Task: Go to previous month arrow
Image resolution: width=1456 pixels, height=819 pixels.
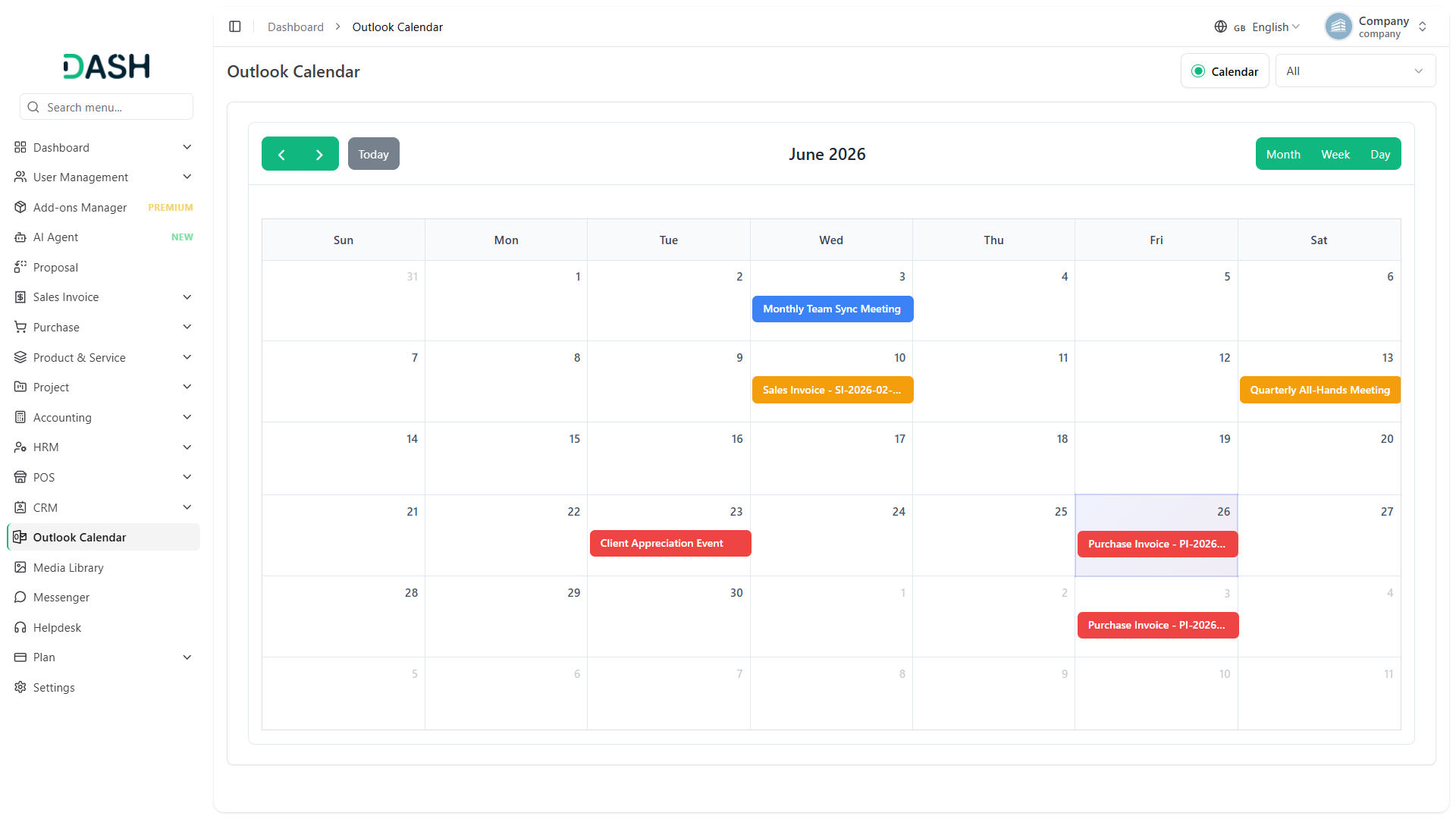Action: point(281,154)
